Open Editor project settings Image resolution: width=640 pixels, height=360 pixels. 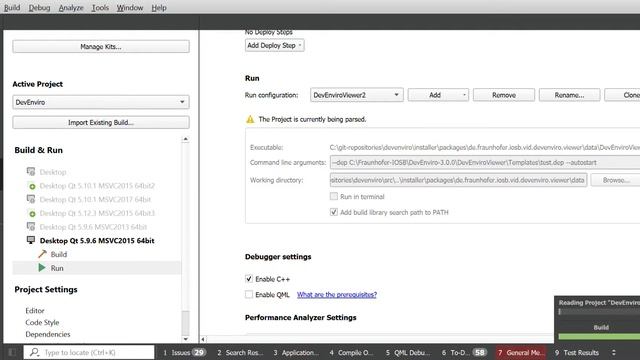point(35,311)
